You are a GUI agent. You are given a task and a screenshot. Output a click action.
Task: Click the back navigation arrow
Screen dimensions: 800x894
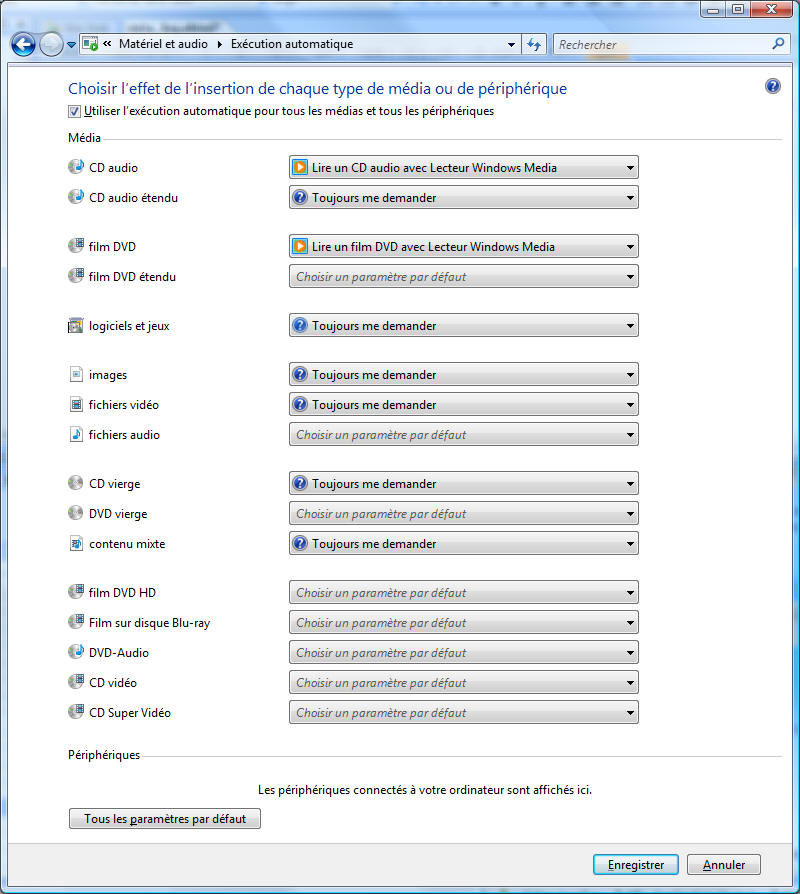pos(22,44)
